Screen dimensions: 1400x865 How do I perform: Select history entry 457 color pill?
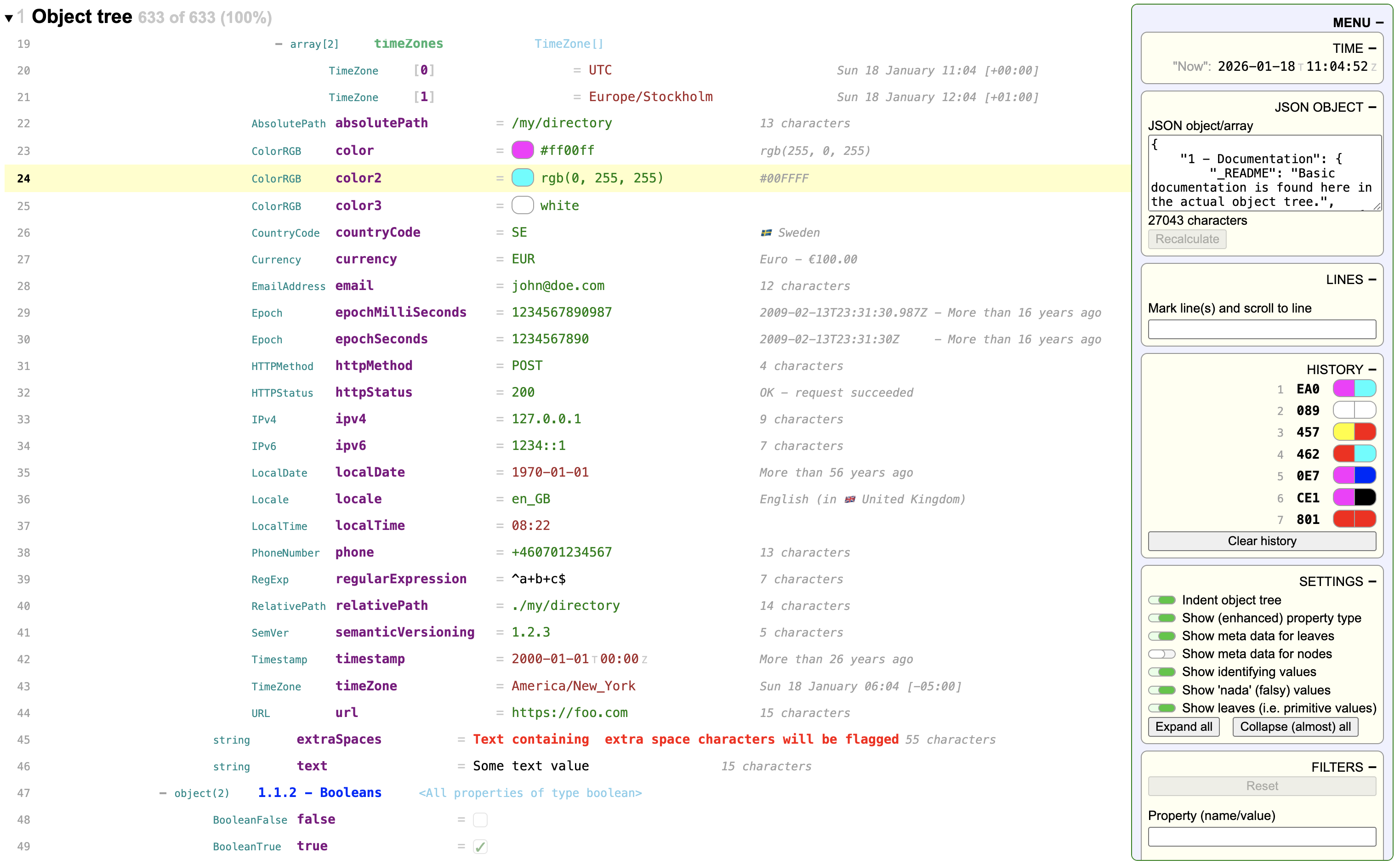click(1354, 432)
